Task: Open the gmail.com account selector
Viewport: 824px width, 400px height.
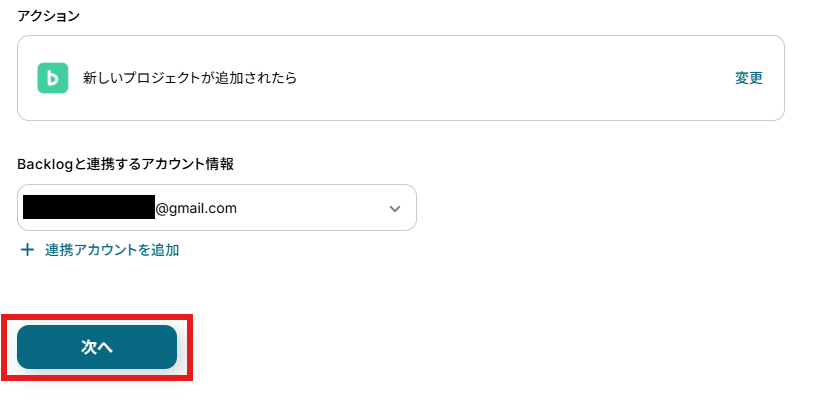Action: click(x=216, y=208)
